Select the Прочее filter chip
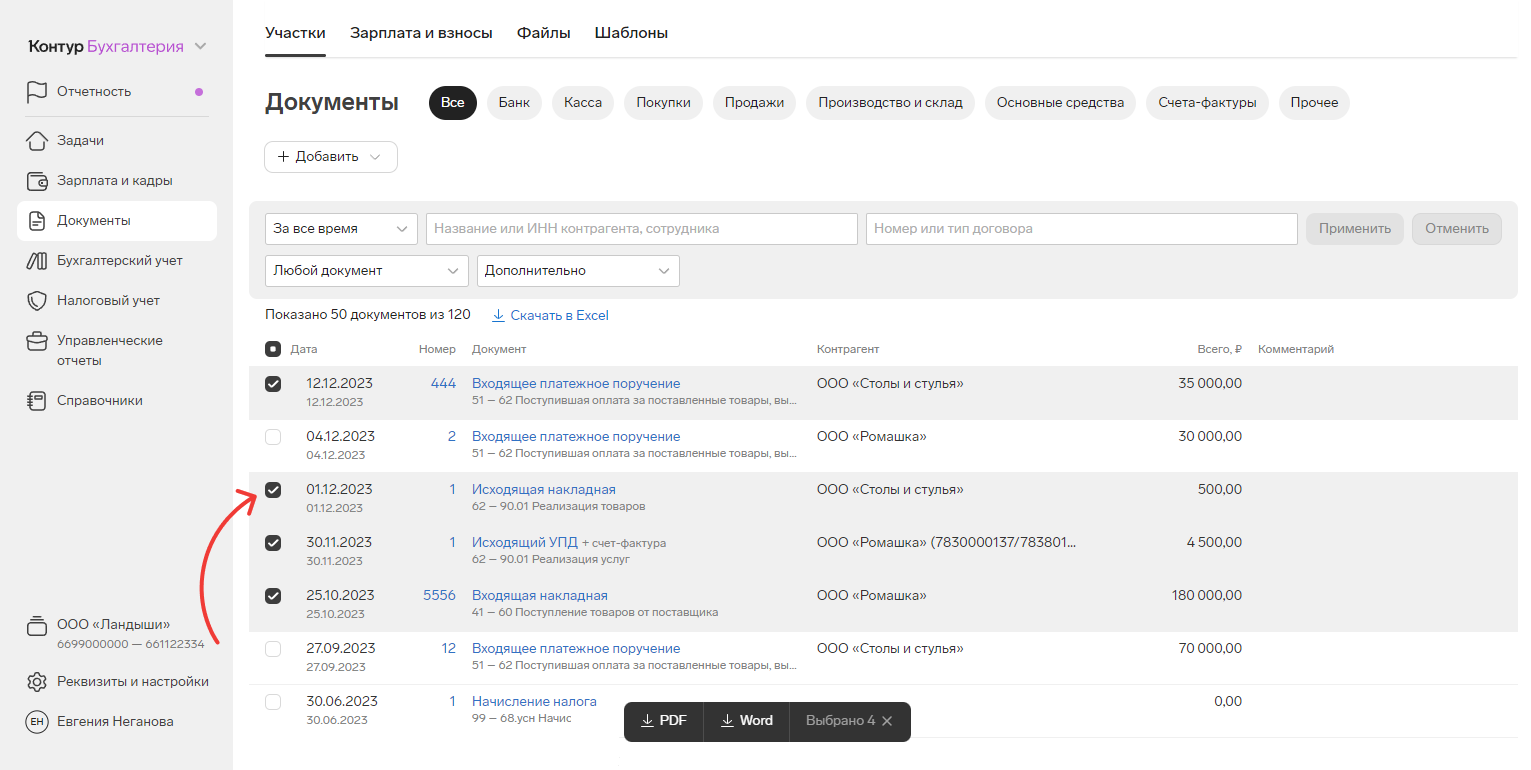 [1314, 103]
